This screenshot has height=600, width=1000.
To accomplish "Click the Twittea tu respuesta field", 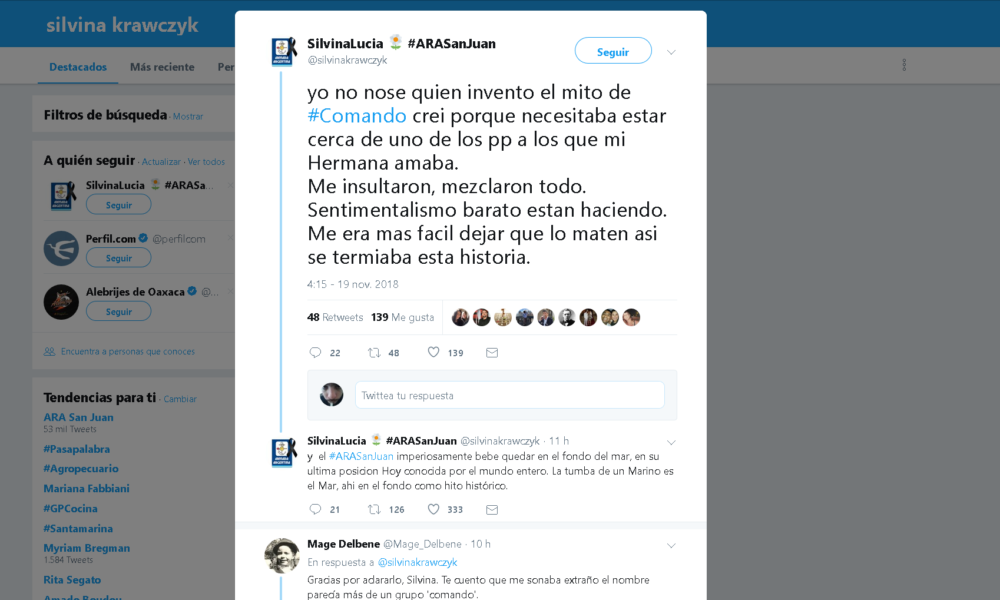I will (510, 395).
